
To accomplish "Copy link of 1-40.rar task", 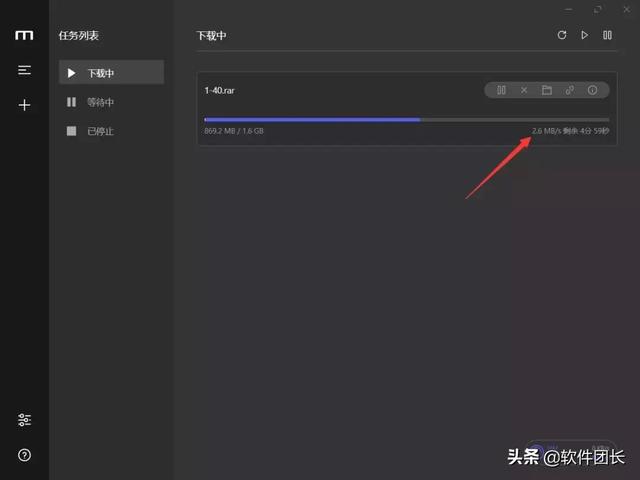I will tap(570, 90).
